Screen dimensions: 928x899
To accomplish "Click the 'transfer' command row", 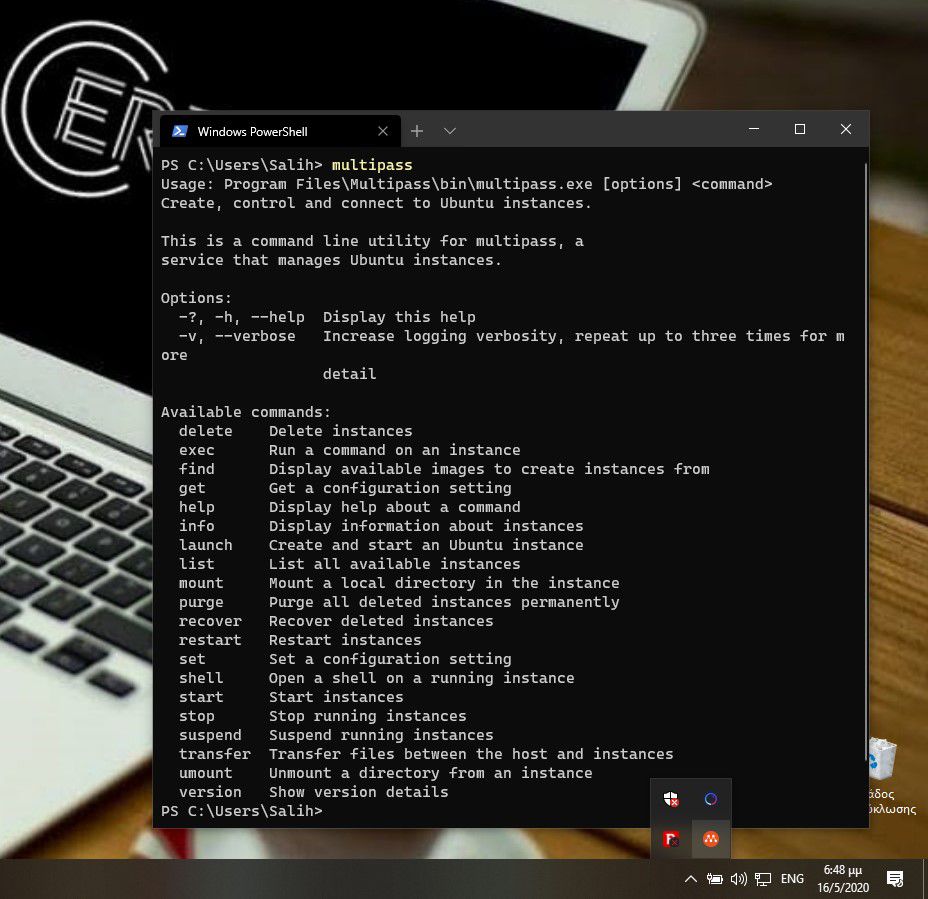I will coord(426,754).
